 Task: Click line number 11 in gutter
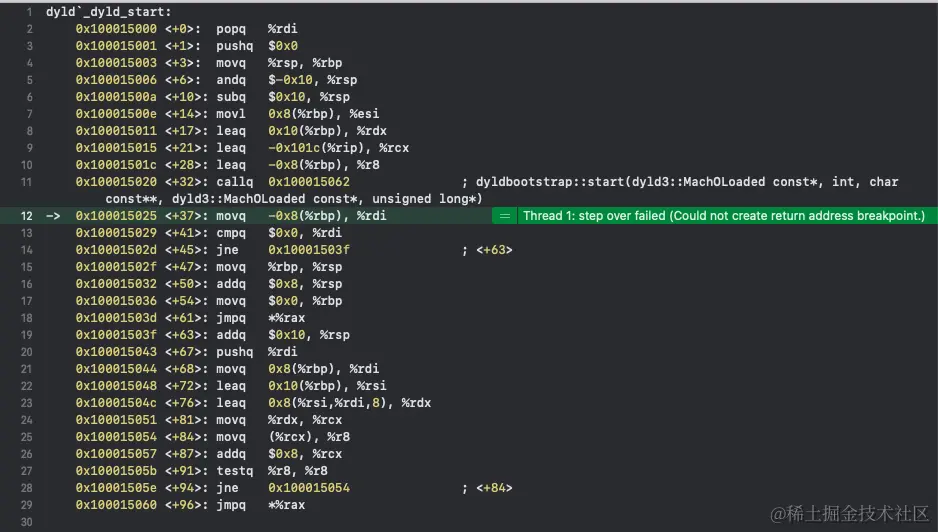click(26, 182)
